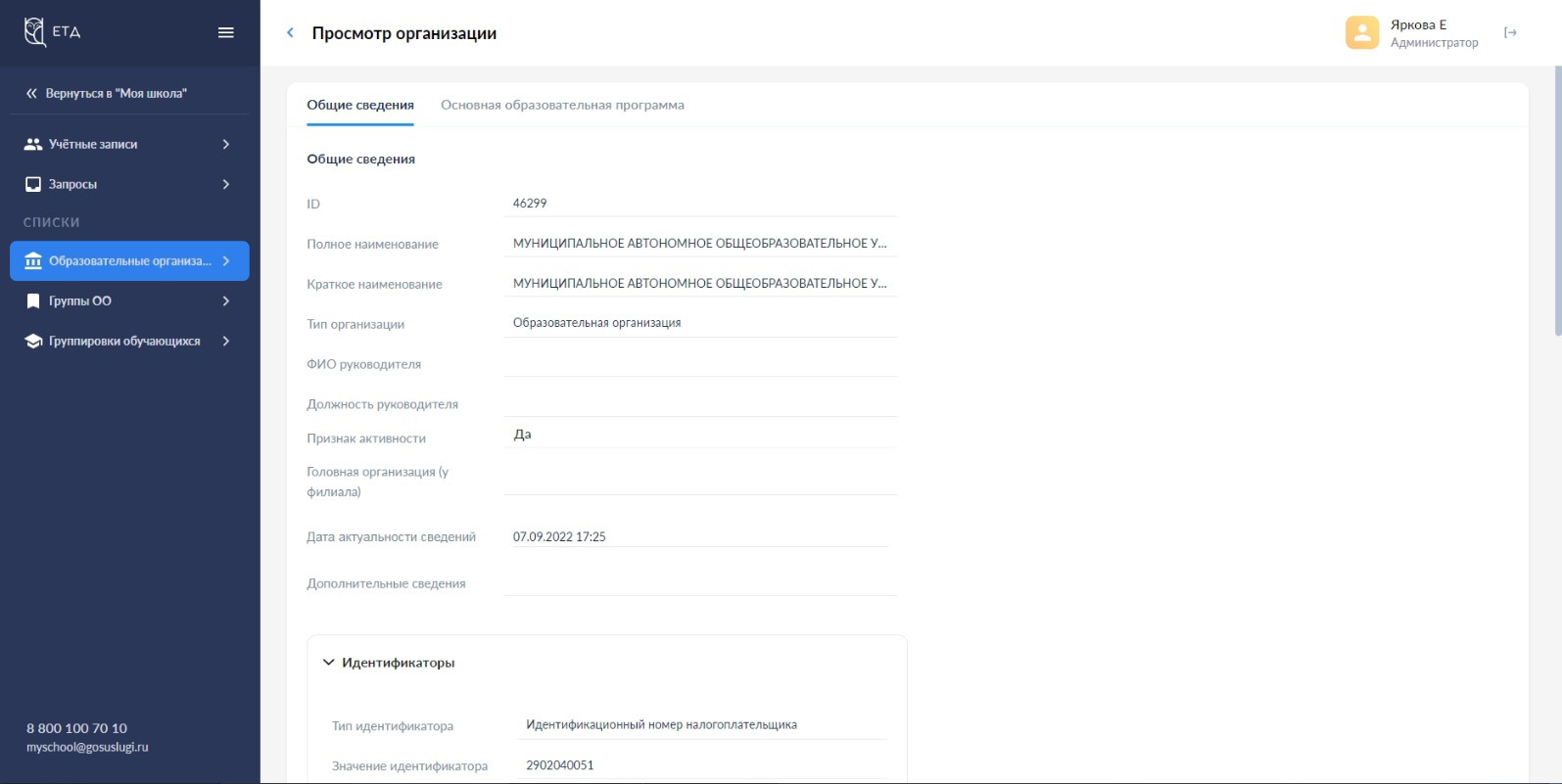The width and height of the screenshot is (1562, 784).
Task: Expand Группировки обучающихся chevron
Action: (x=226, y=342)
